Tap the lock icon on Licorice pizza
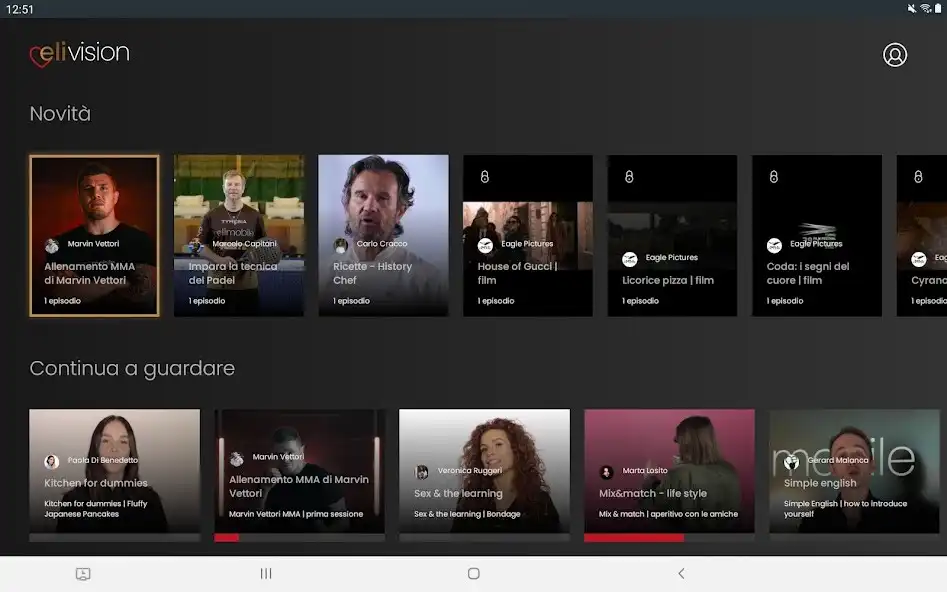Viewport: 947px width, 592px height. (629, 177)
